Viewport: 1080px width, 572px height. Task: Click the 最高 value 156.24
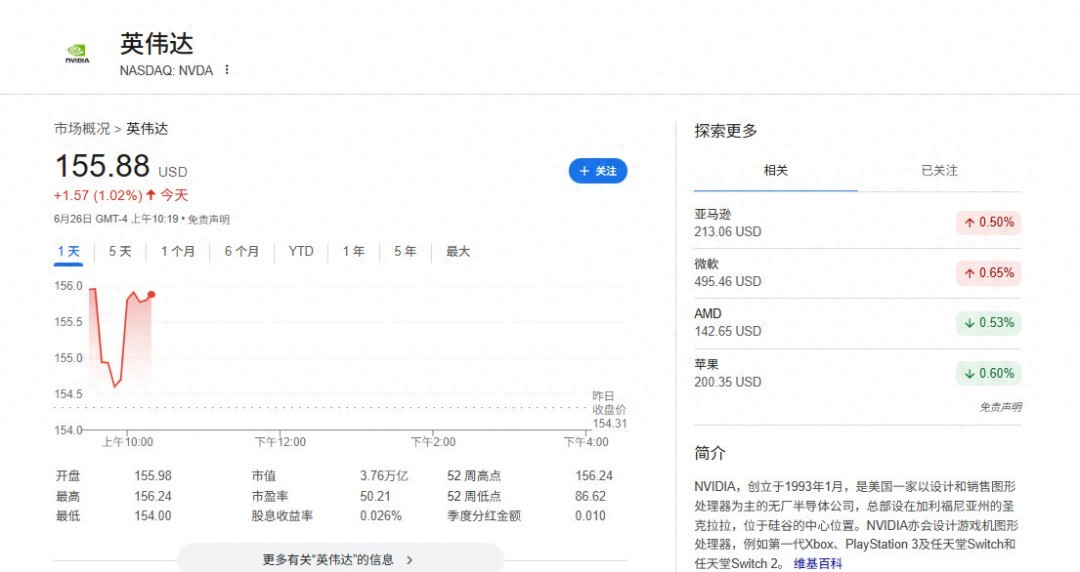click(153, 496)
